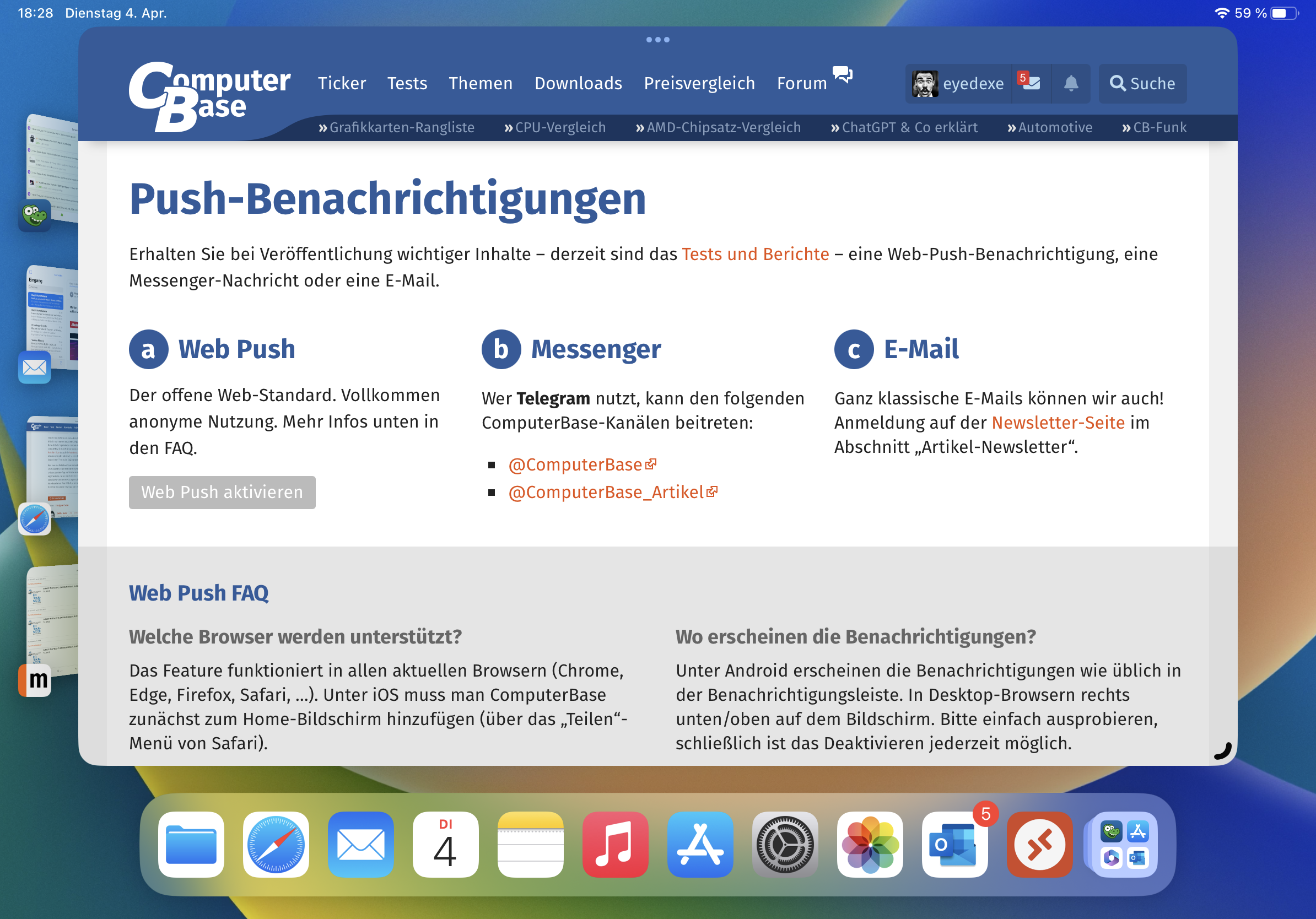Screen dimensions: 1316x919
Task: Open Microsoft Outlook in the dock
Action: [x=954, y=844]
